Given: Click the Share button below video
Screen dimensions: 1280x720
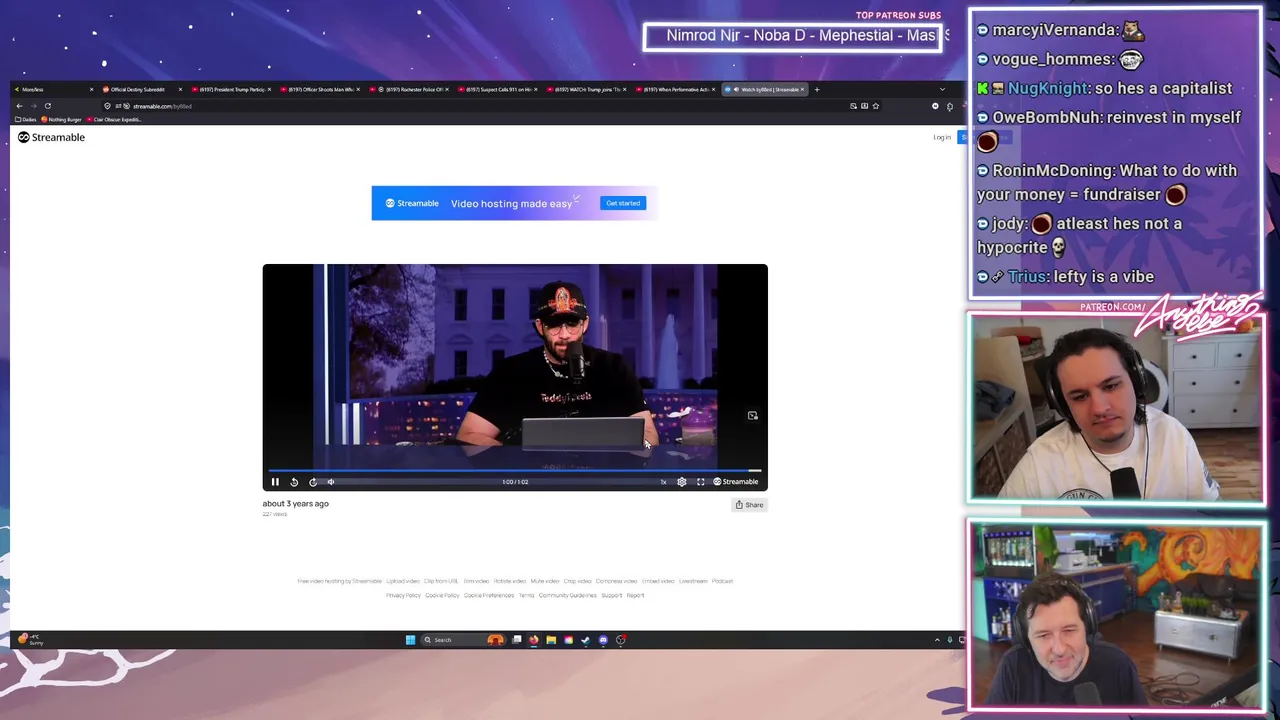Looking at the screenshot, I should coord(750,505).
